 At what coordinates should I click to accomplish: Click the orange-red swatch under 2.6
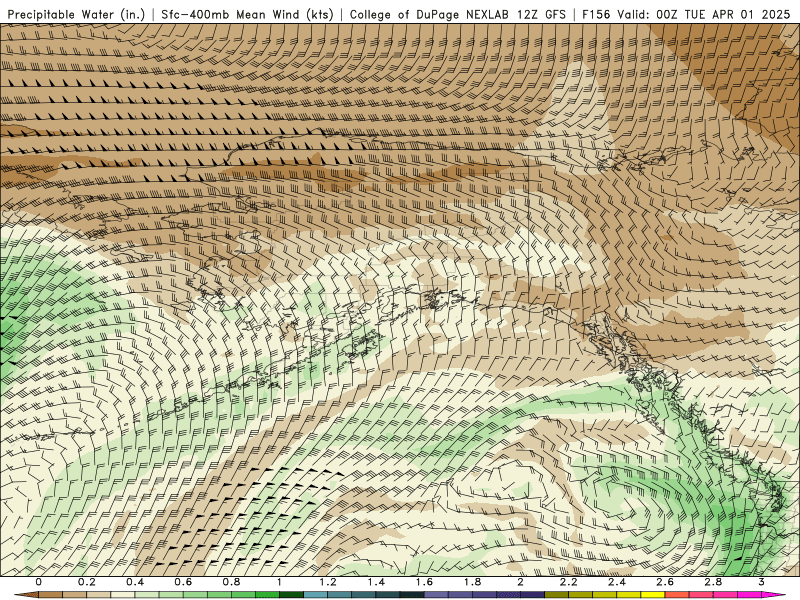677,595
